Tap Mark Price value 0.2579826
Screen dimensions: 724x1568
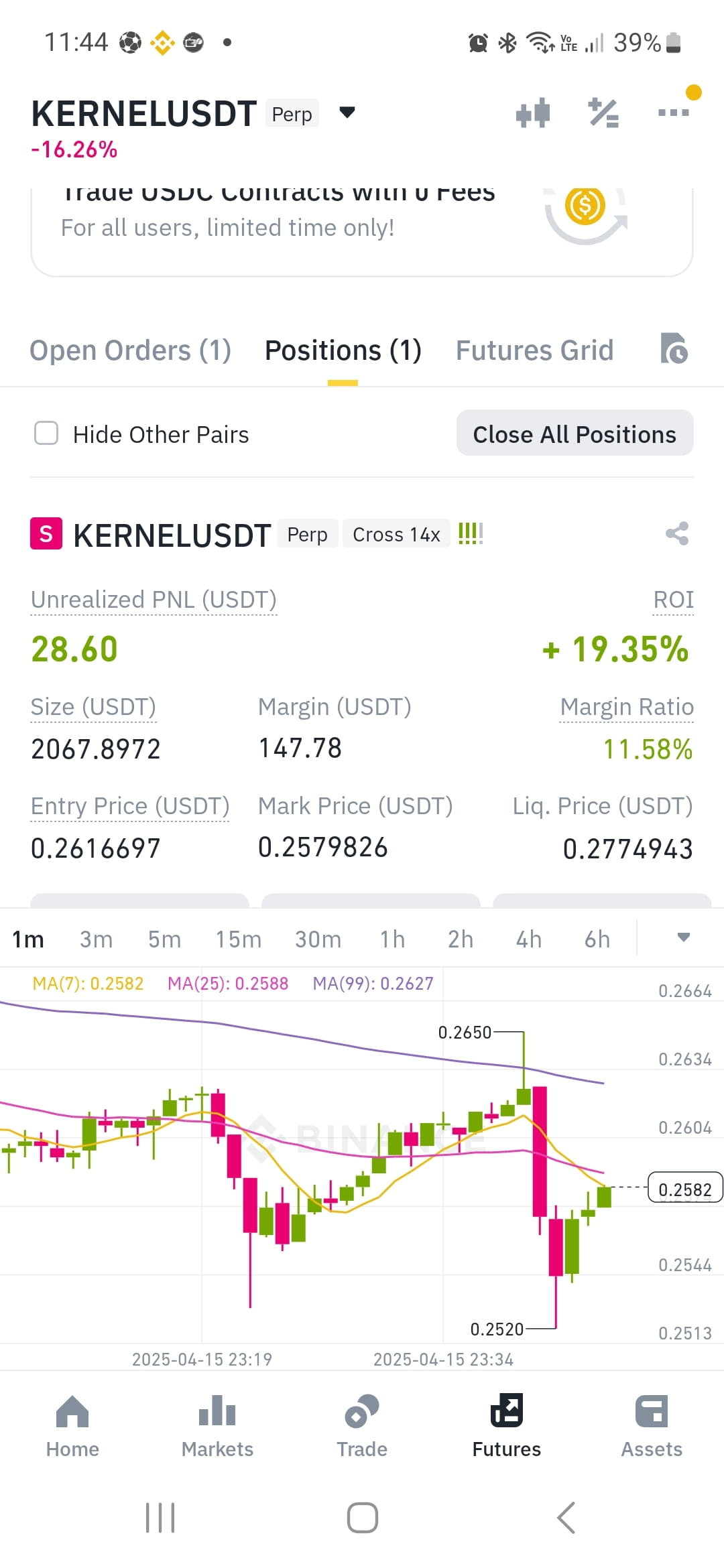pos(323,848)
